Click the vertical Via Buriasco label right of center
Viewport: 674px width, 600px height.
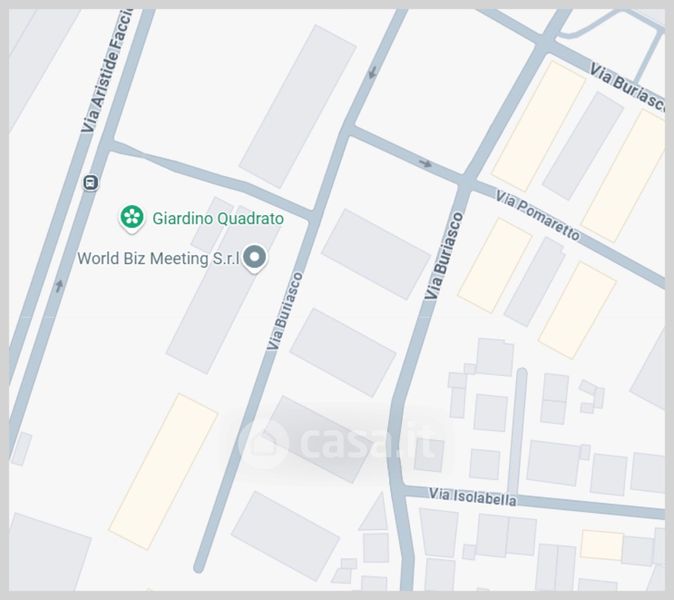[444, 256]
